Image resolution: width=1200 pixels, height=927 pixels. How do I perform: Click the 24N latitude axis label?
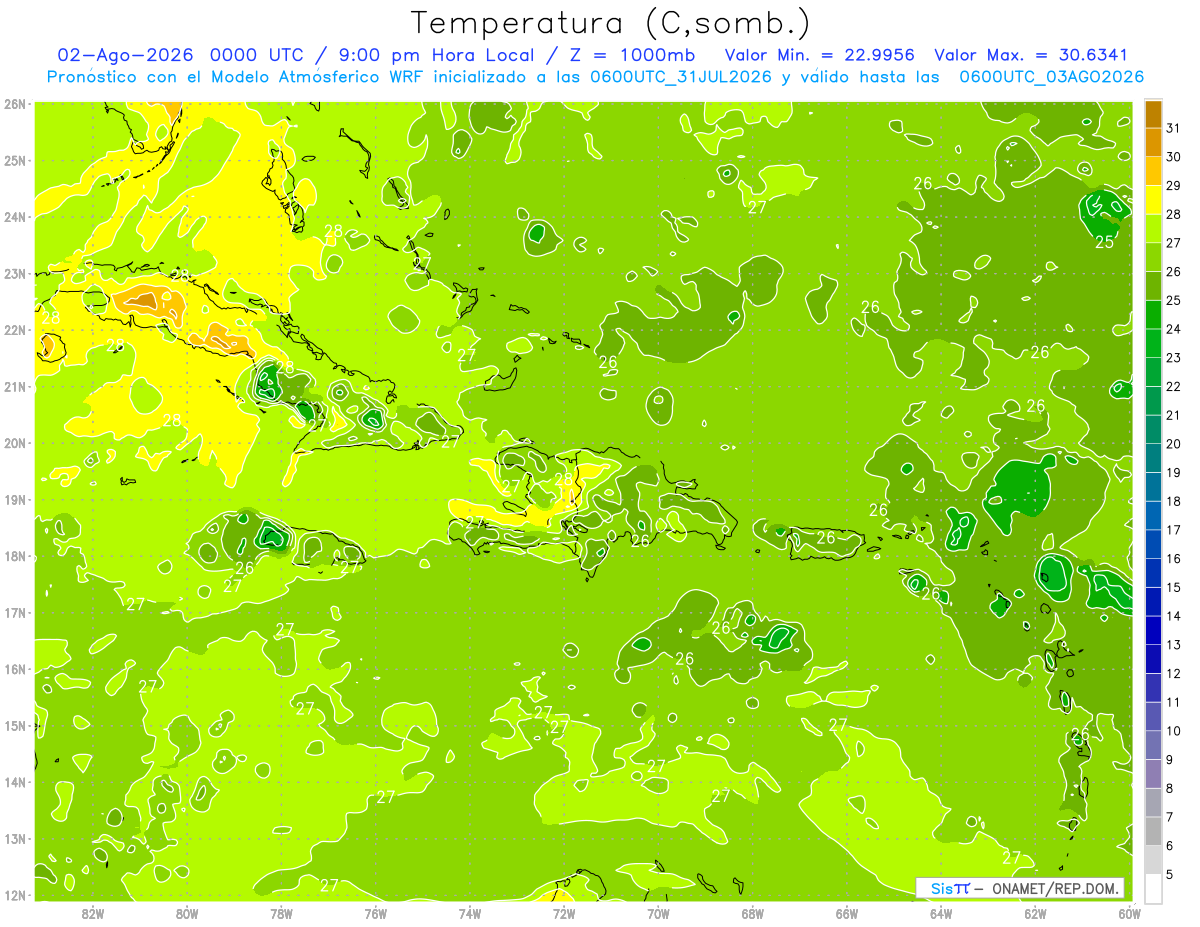(15, 217)
